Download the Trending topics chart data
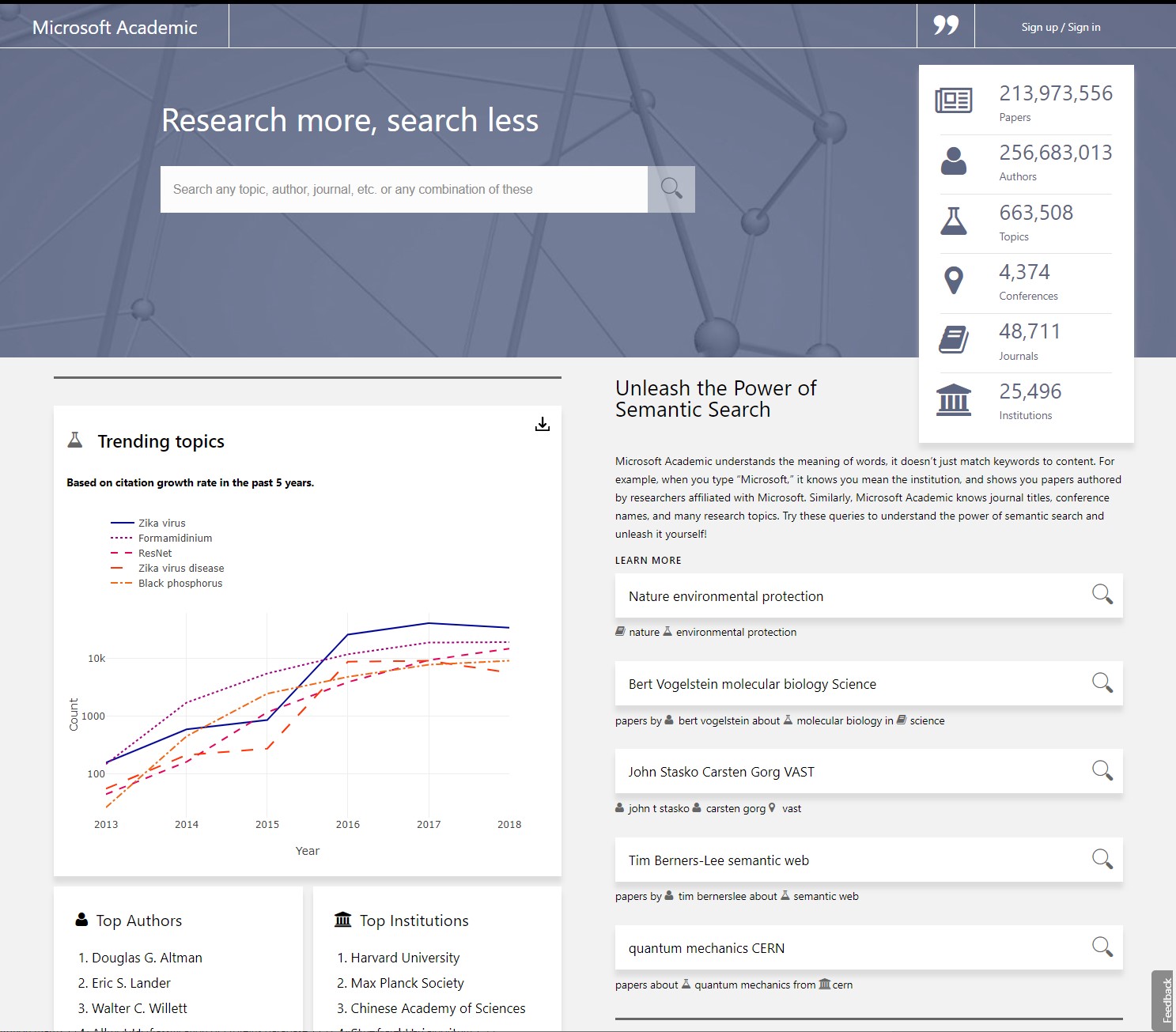 coord(543,424)
